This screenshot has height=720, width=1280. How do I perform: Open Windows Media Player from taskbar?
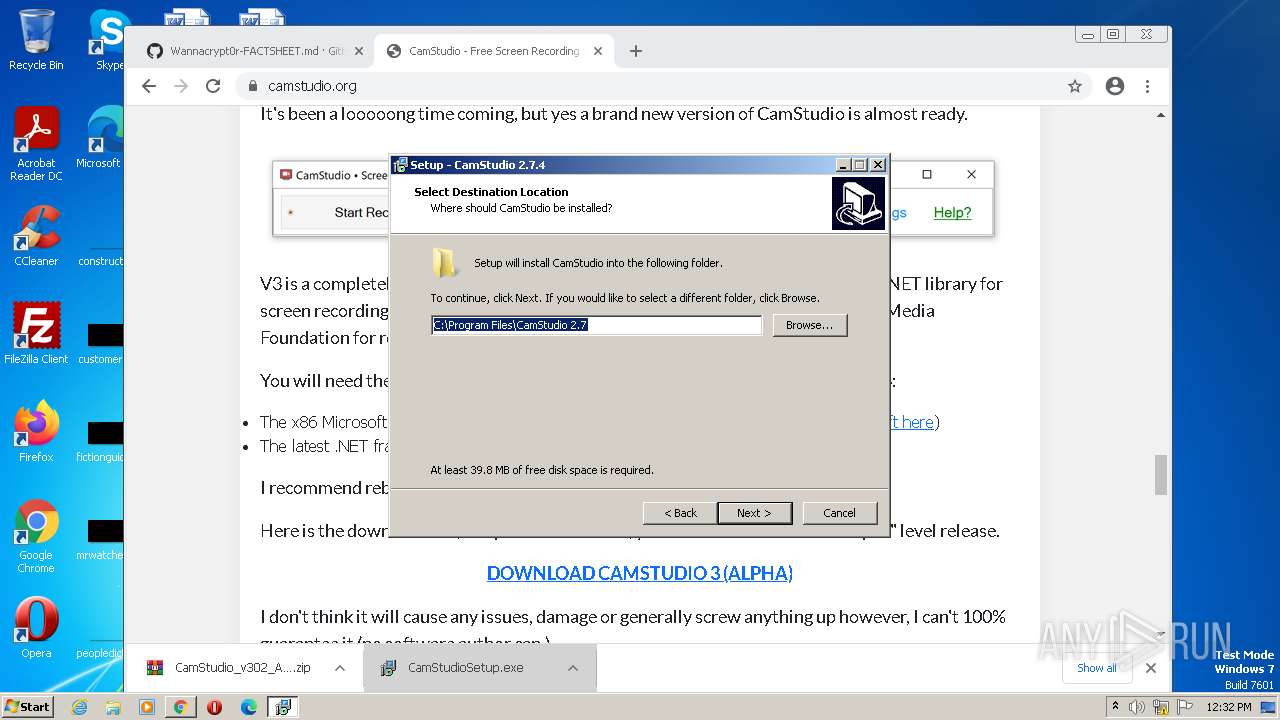point(147,707)
